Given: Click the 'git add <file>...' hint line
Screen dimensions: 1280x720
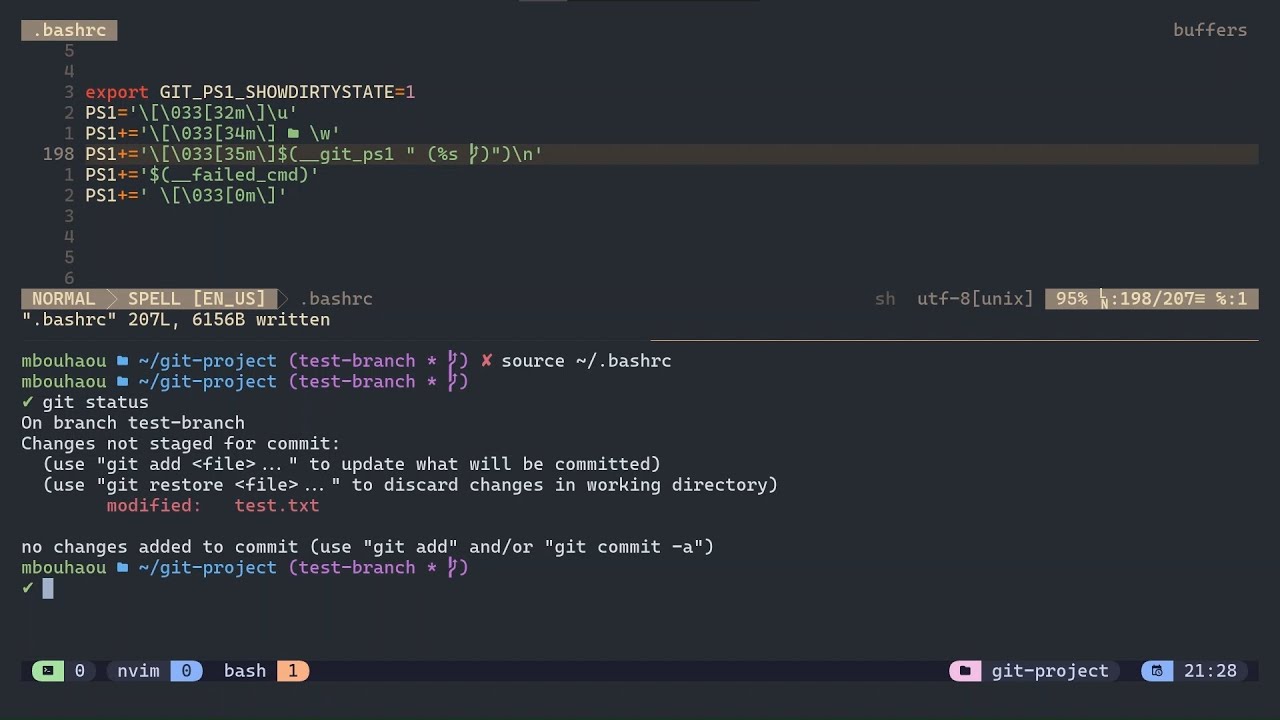Looking at the screenshot, I should (x=352, y=464).
